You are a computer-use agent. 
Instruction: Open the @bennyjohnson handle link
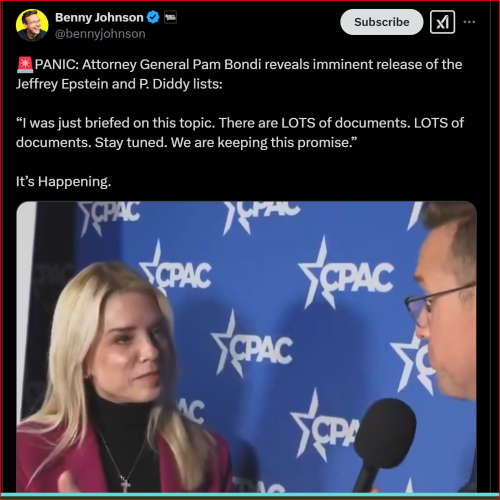pos(100,34)
